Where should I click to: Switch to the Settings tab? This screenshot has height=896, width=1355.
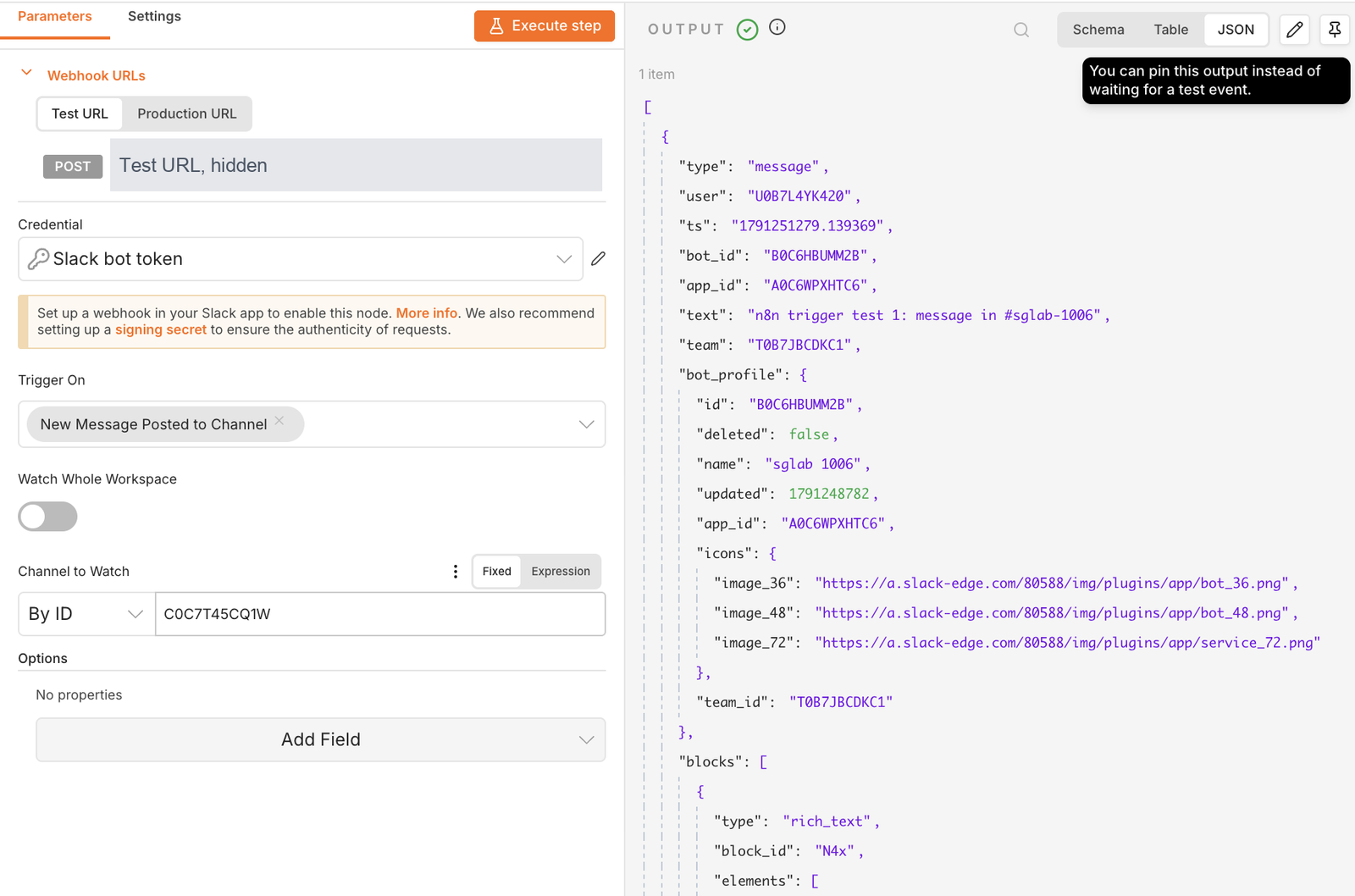(154, 17)
